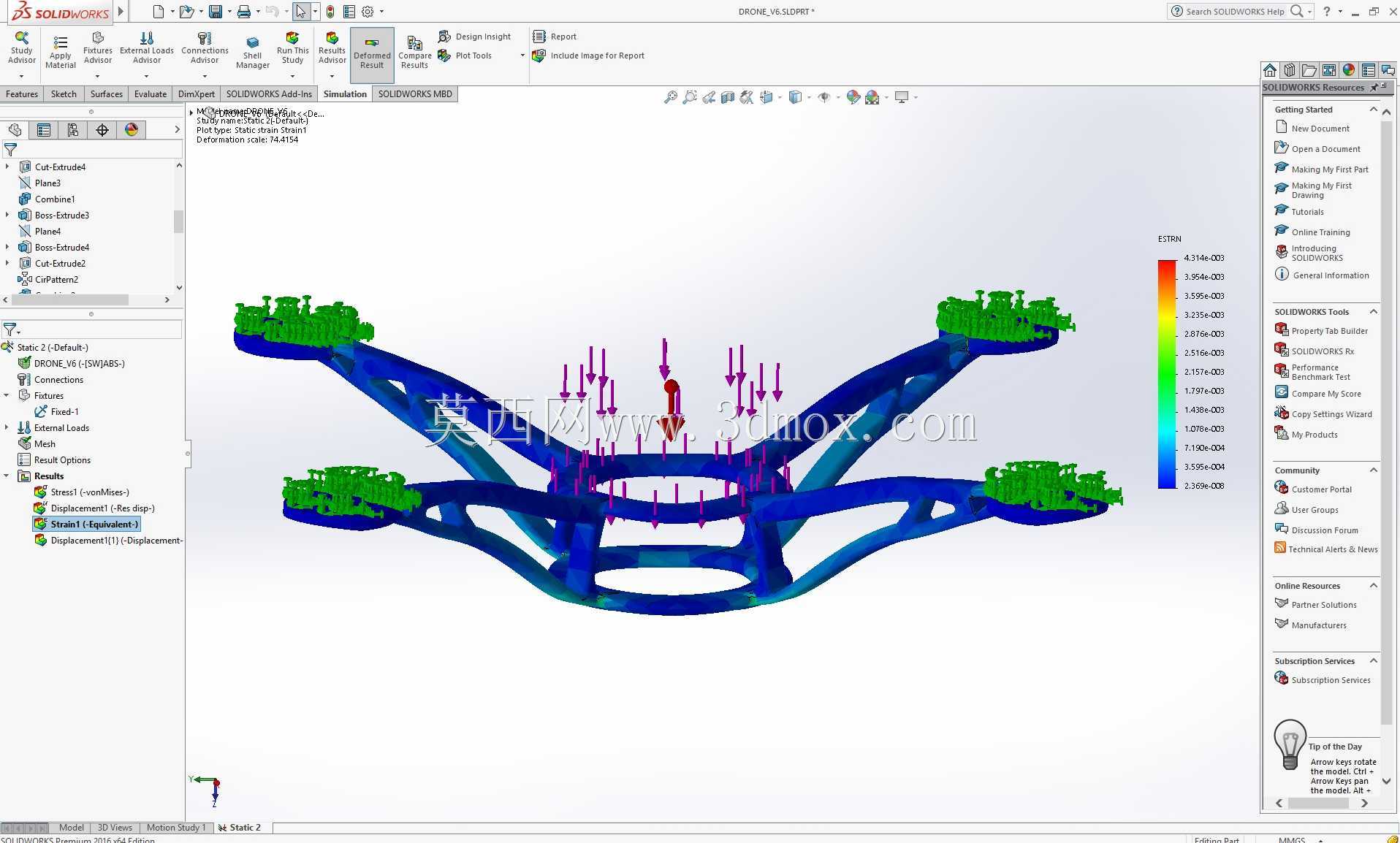The width and height of the screenshot is (1400, 843).
Task: Click Include Image for Report
Action: pyautogui.click(x=589, y=56)
